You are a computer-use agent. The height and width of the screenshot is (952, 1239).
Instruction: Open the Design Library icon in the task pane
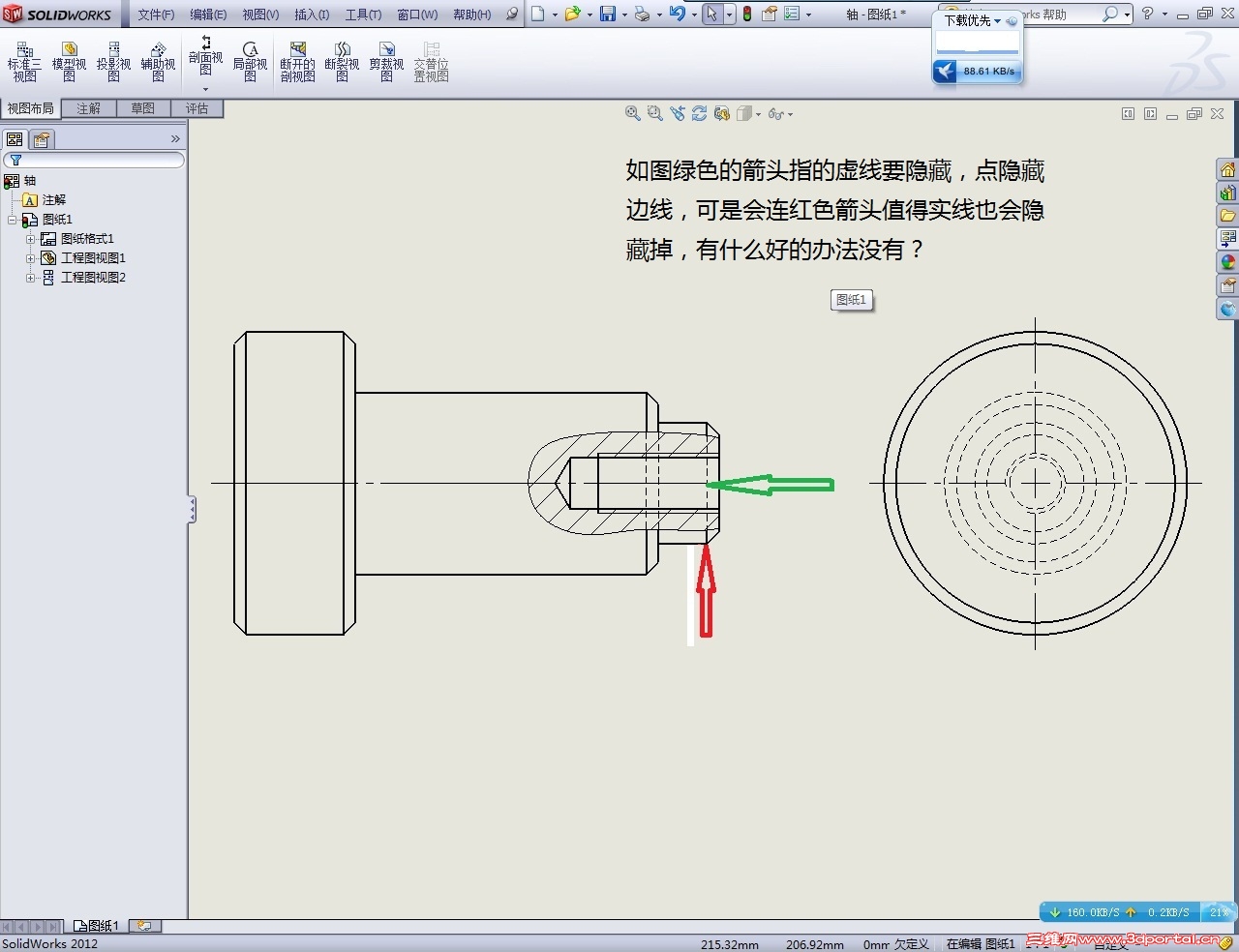point(1227,193)
